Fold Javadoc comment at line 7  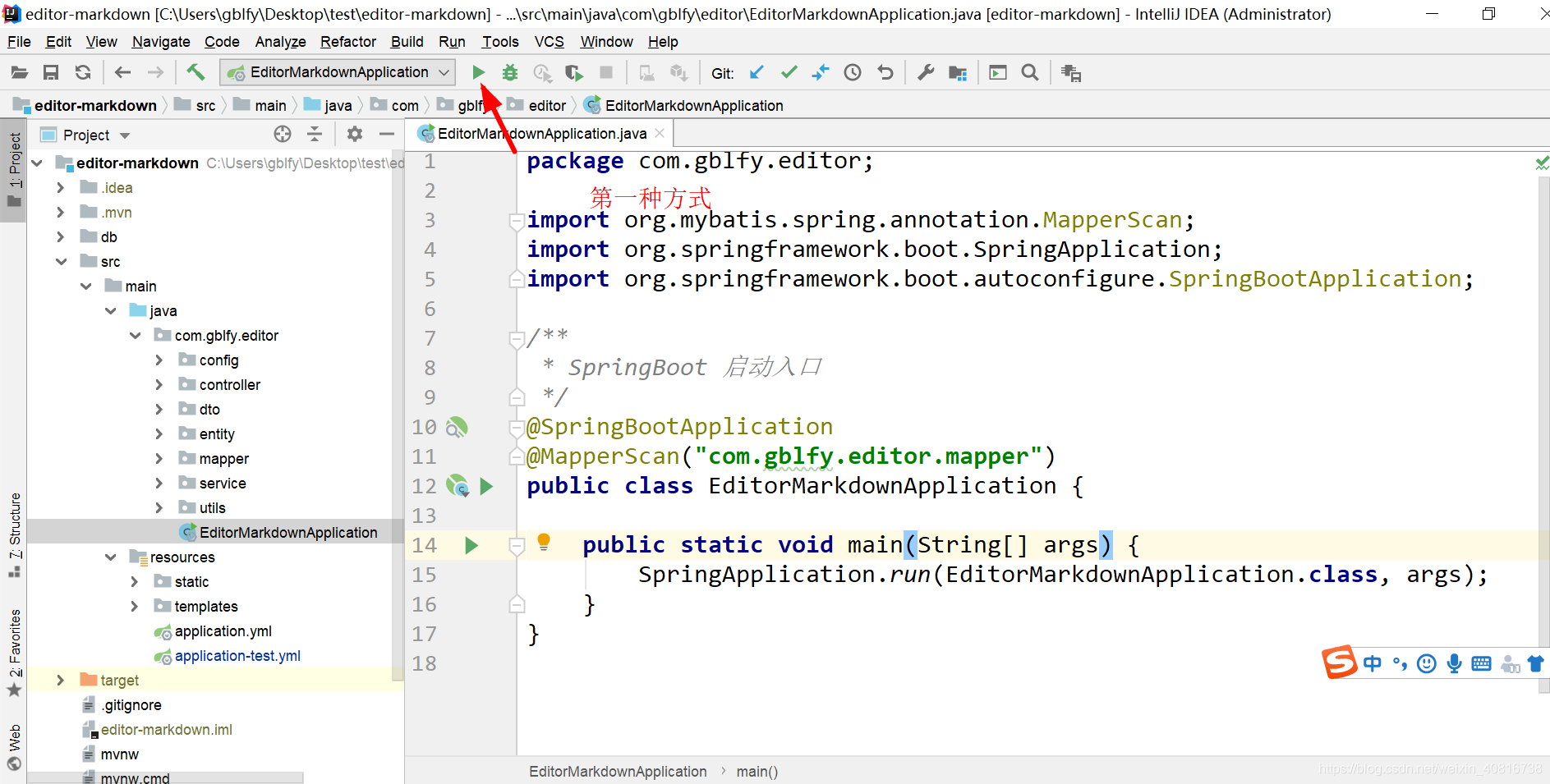coord(517,339)
